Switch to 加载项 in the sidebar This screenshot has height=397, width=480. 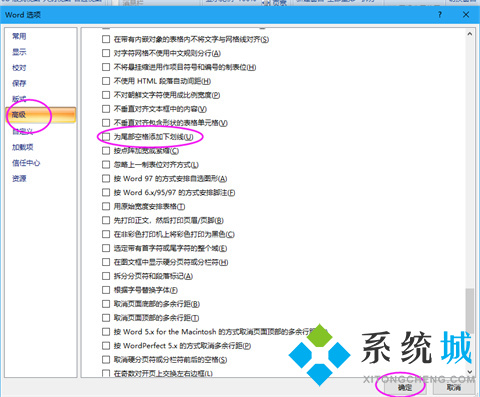point(22,147)
